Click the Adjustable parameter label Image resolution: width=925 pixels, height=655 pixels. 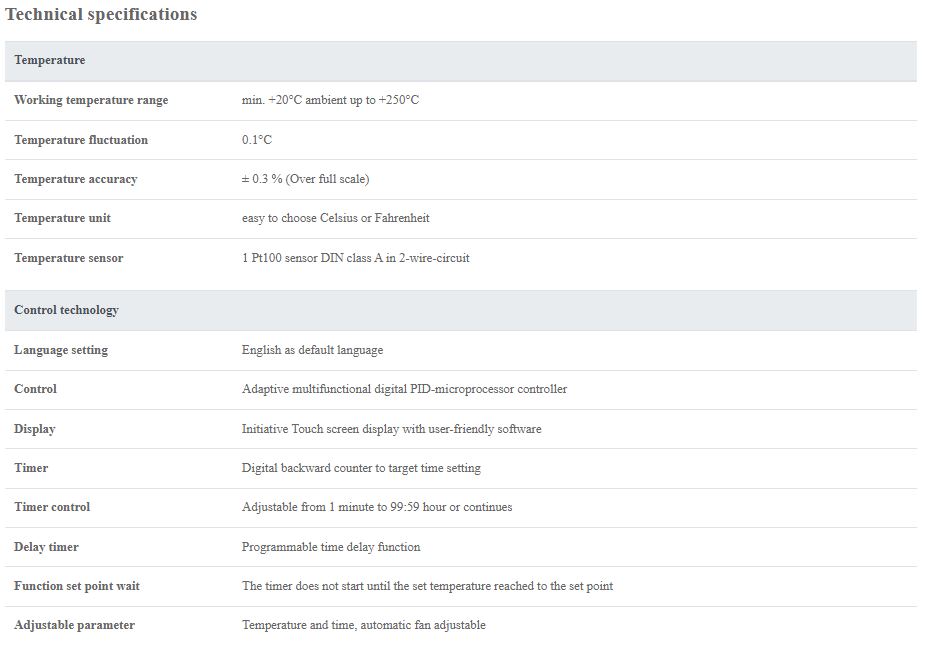coord(74,625)
